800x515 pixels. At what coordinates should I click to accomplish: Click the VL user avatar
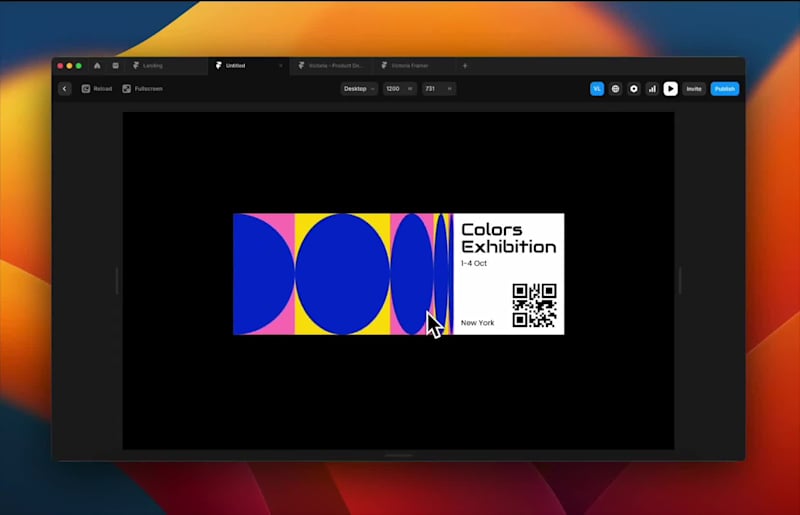(x=597, y=89)
